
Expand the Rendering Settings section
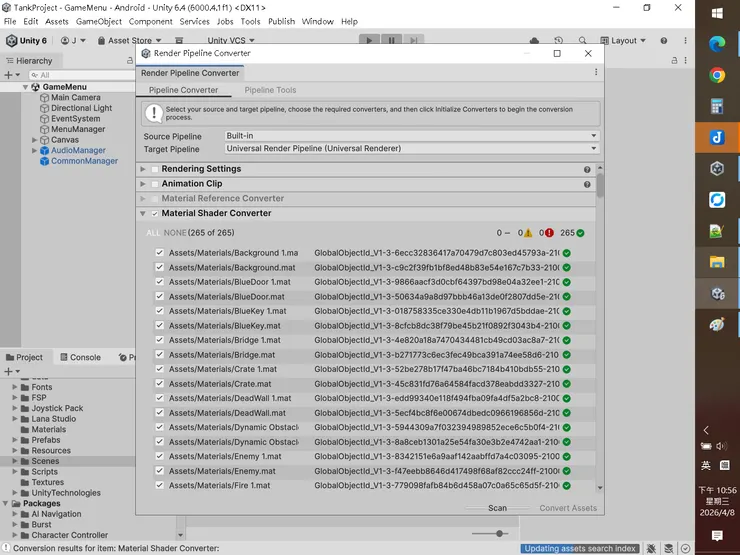pyautogui.click(x=143, y=169)
